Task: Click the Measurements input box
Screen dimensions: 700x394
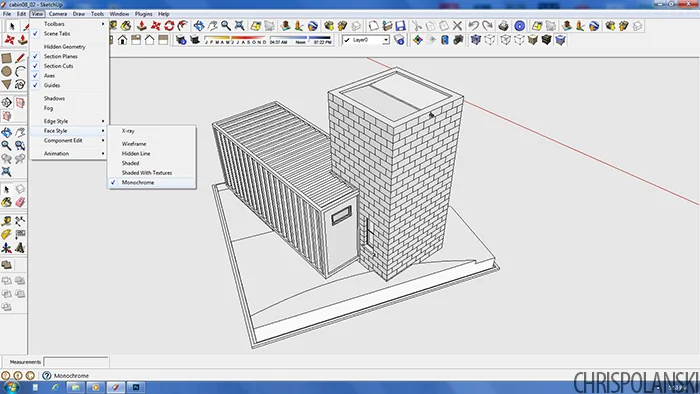Action: click(x=76, y=361)
